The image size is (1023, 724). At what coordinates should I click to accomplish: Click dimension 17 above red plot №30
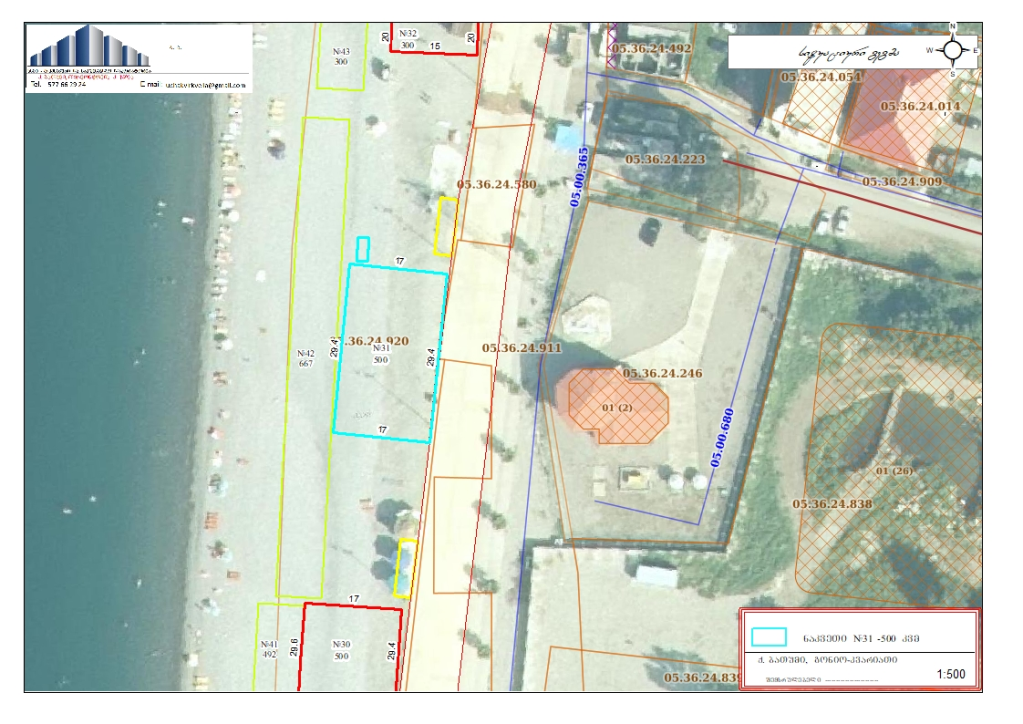[354, 598]
